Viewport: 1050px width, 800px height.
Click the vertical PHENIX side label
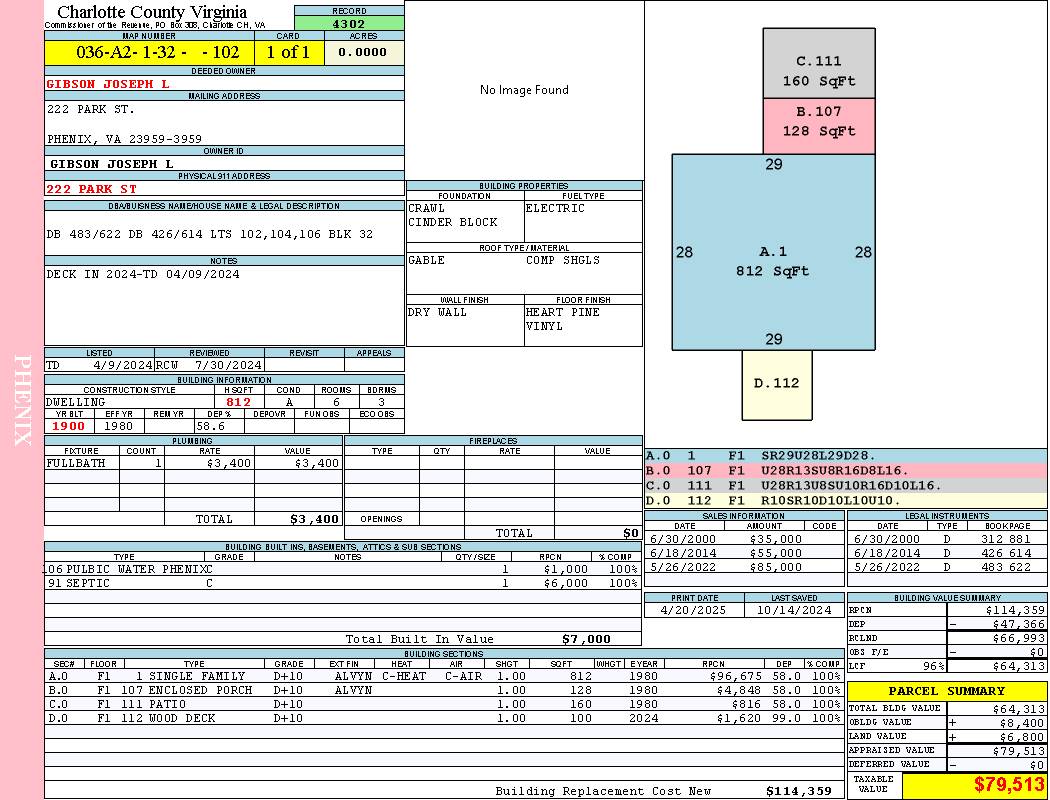23,400
